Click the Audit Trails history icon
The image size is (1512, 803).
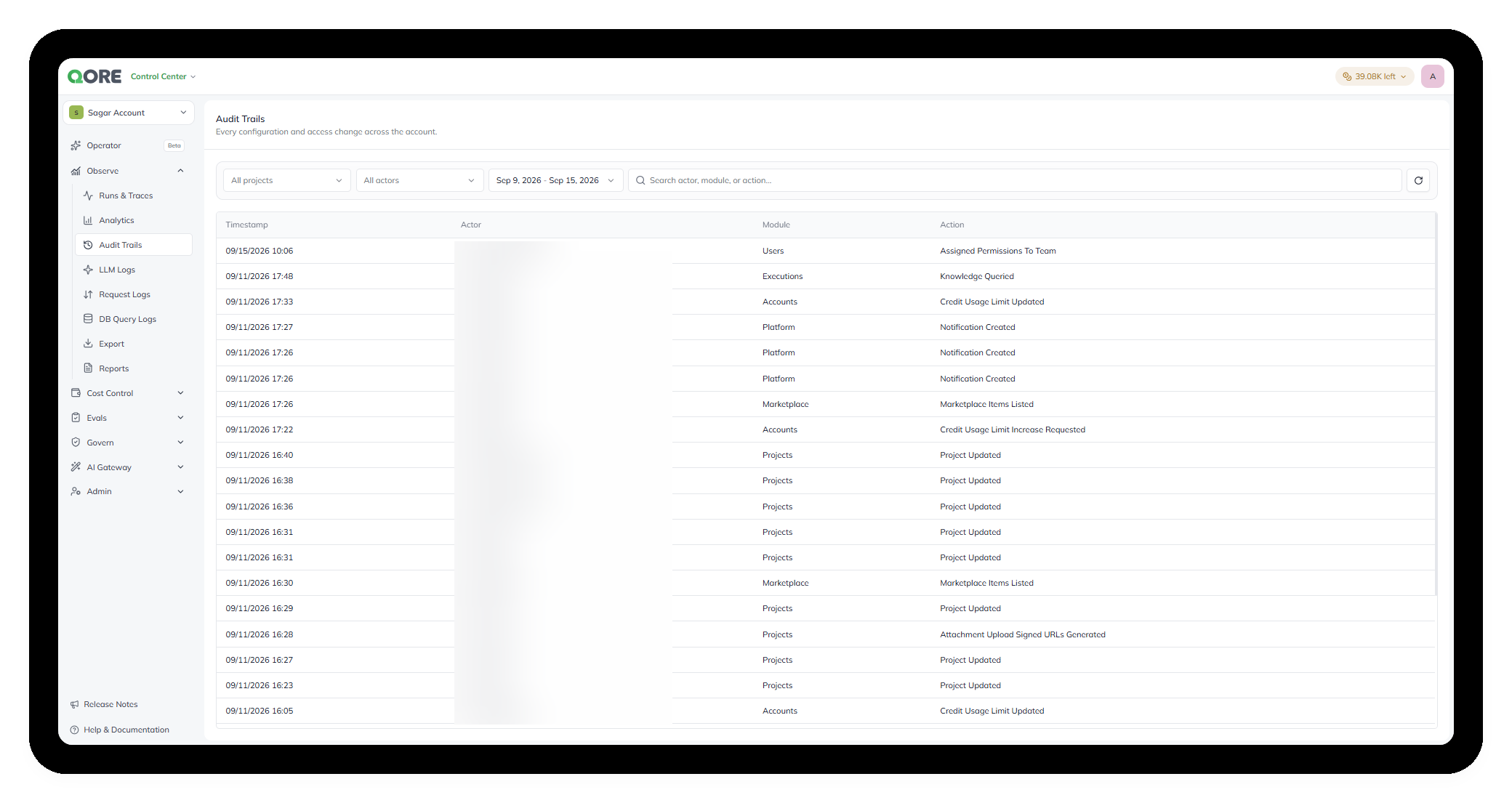[x=88, y=245]
